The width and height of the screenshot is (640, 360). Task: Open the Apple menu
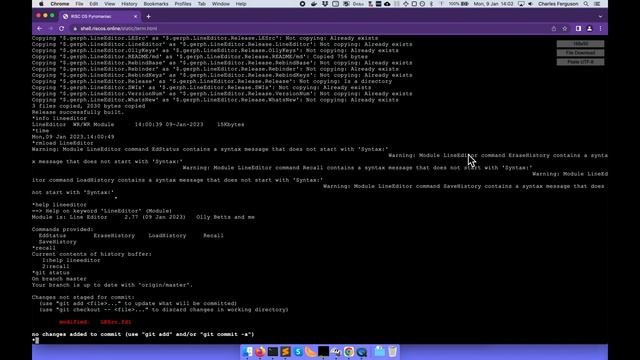[41, 4]
